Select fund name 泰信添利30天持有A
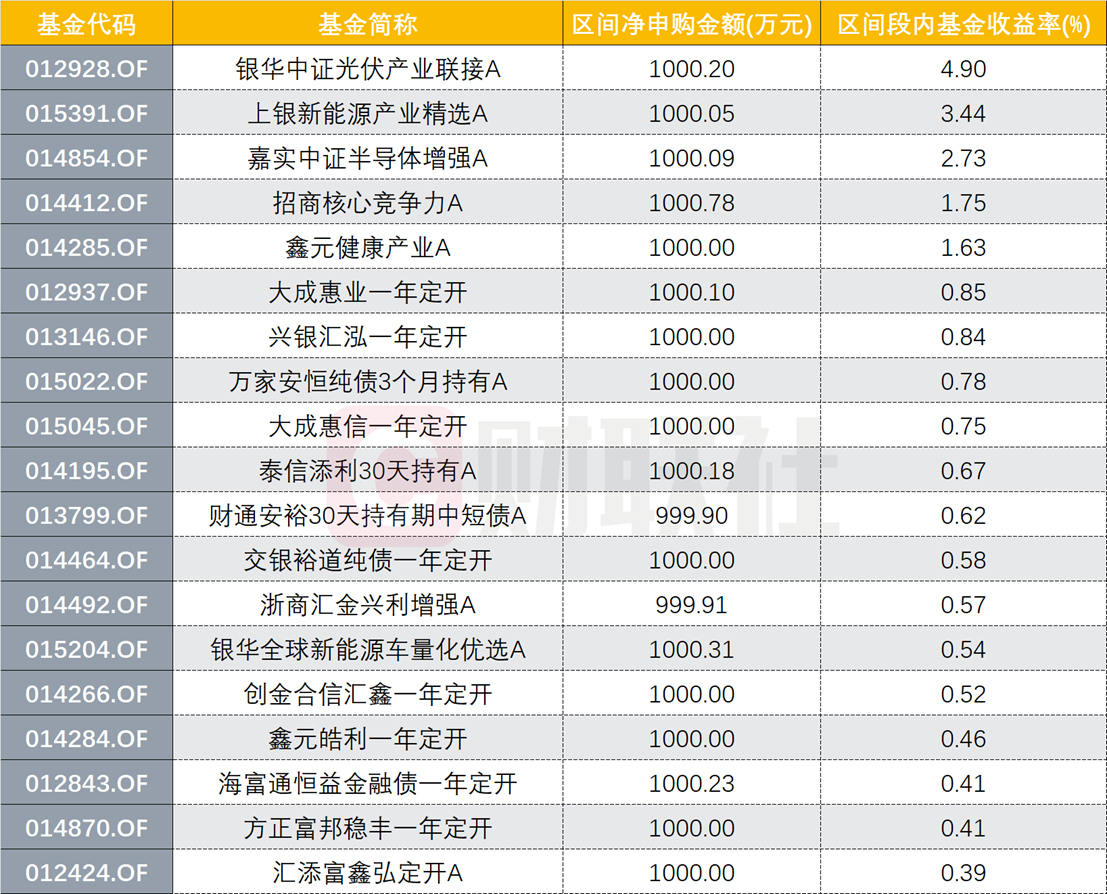 pos(368,471)
